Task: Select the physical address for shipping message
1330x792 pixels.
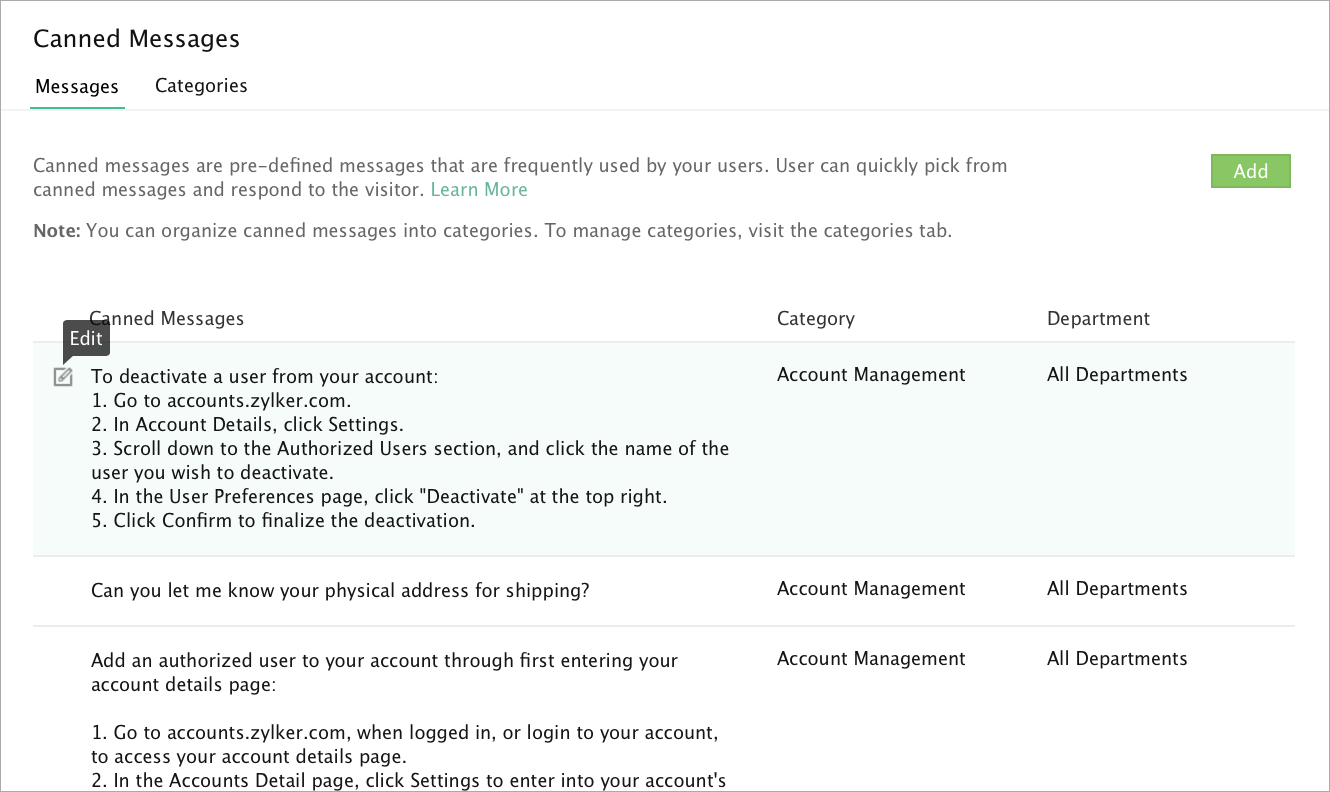Action: pyautogui.click(x=340, y=590)
